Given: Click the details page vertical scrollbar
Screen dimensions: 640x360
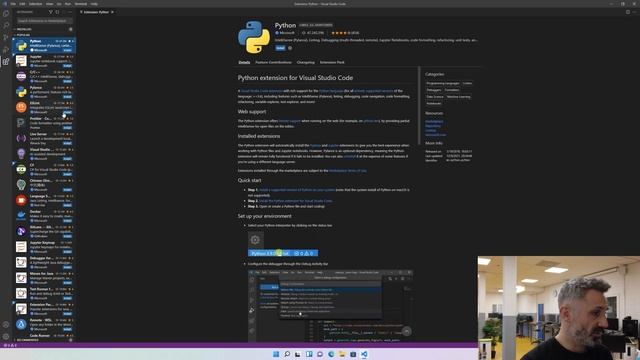Looking at the screenshot, I should [419, 105].
